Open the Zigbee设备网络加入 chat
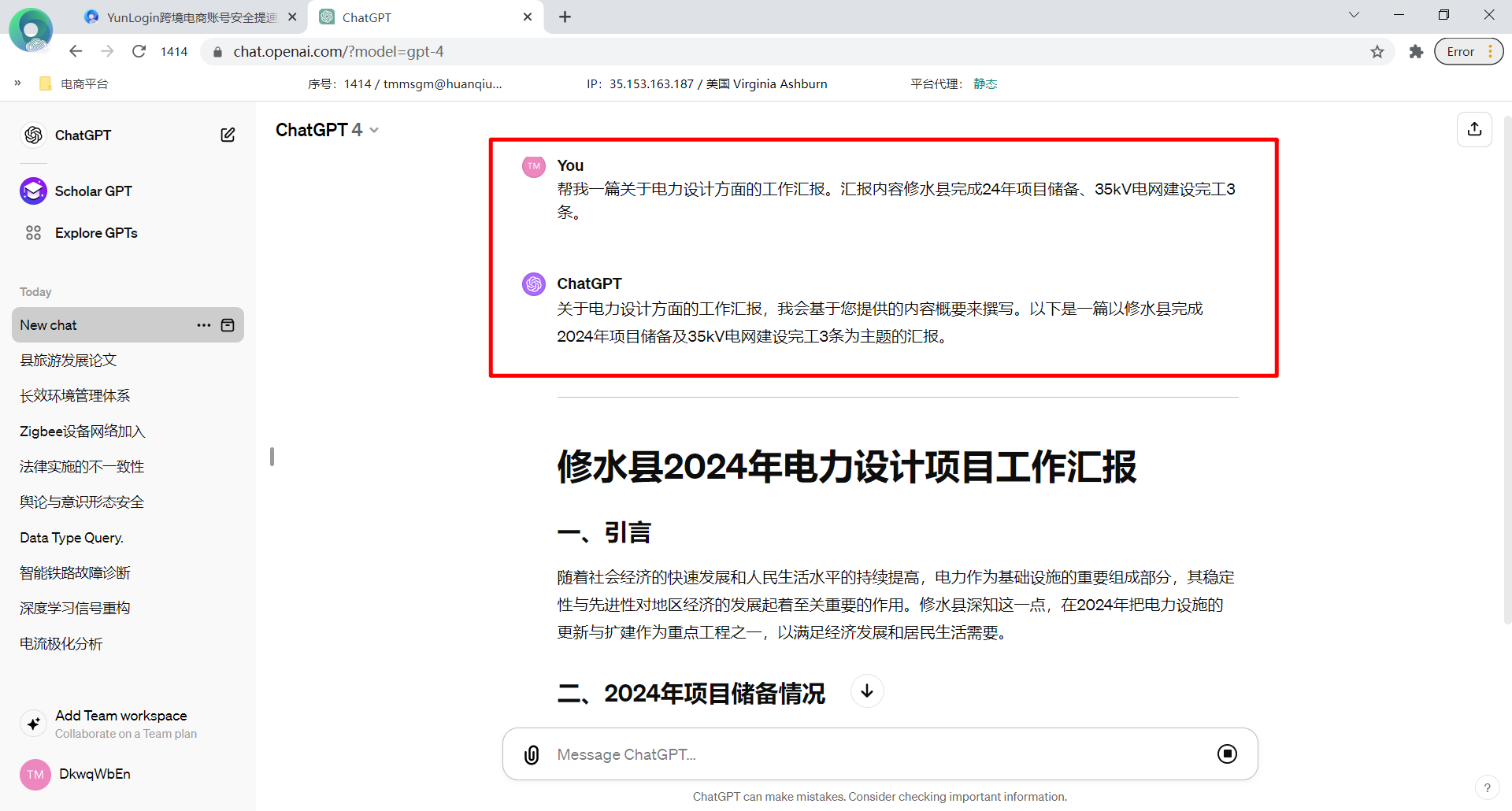Image resolution: width=1512 pixels, height=811 pixels. [x=128, y=431]
